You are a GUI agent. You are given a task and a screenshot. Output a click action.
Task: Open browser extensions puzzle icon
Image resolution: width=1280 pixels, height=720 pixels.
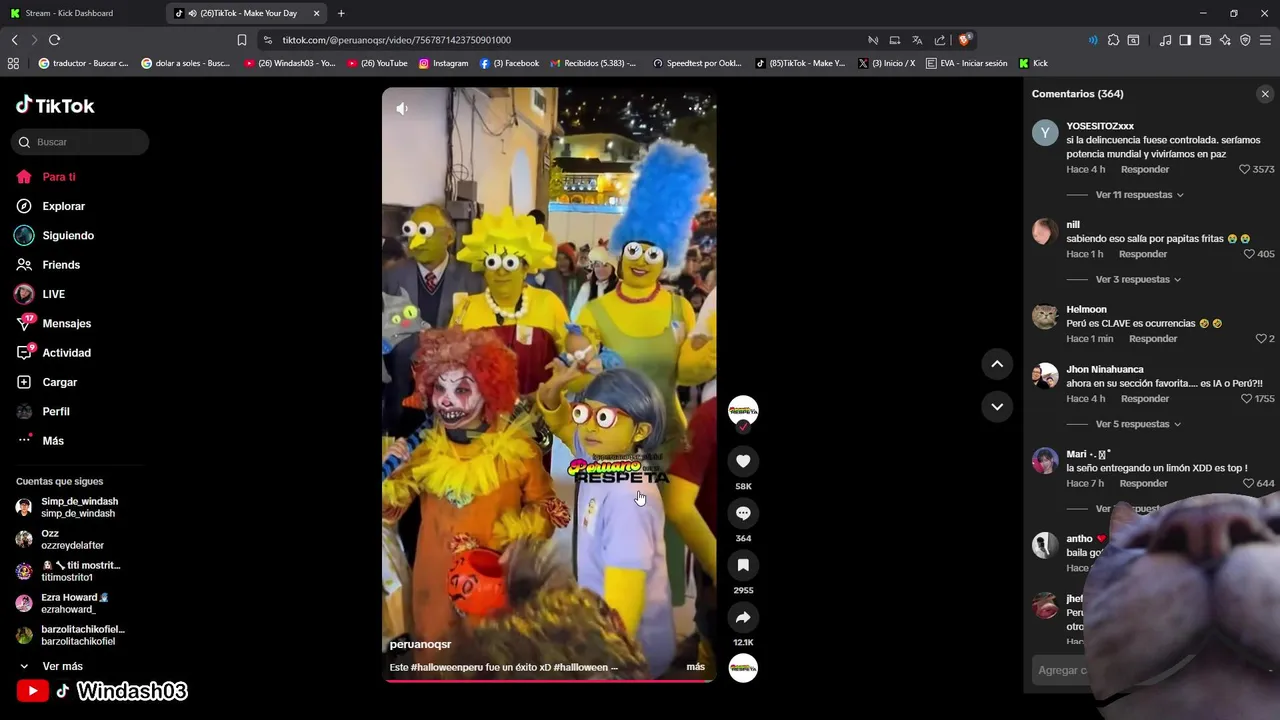point(1113,40)
